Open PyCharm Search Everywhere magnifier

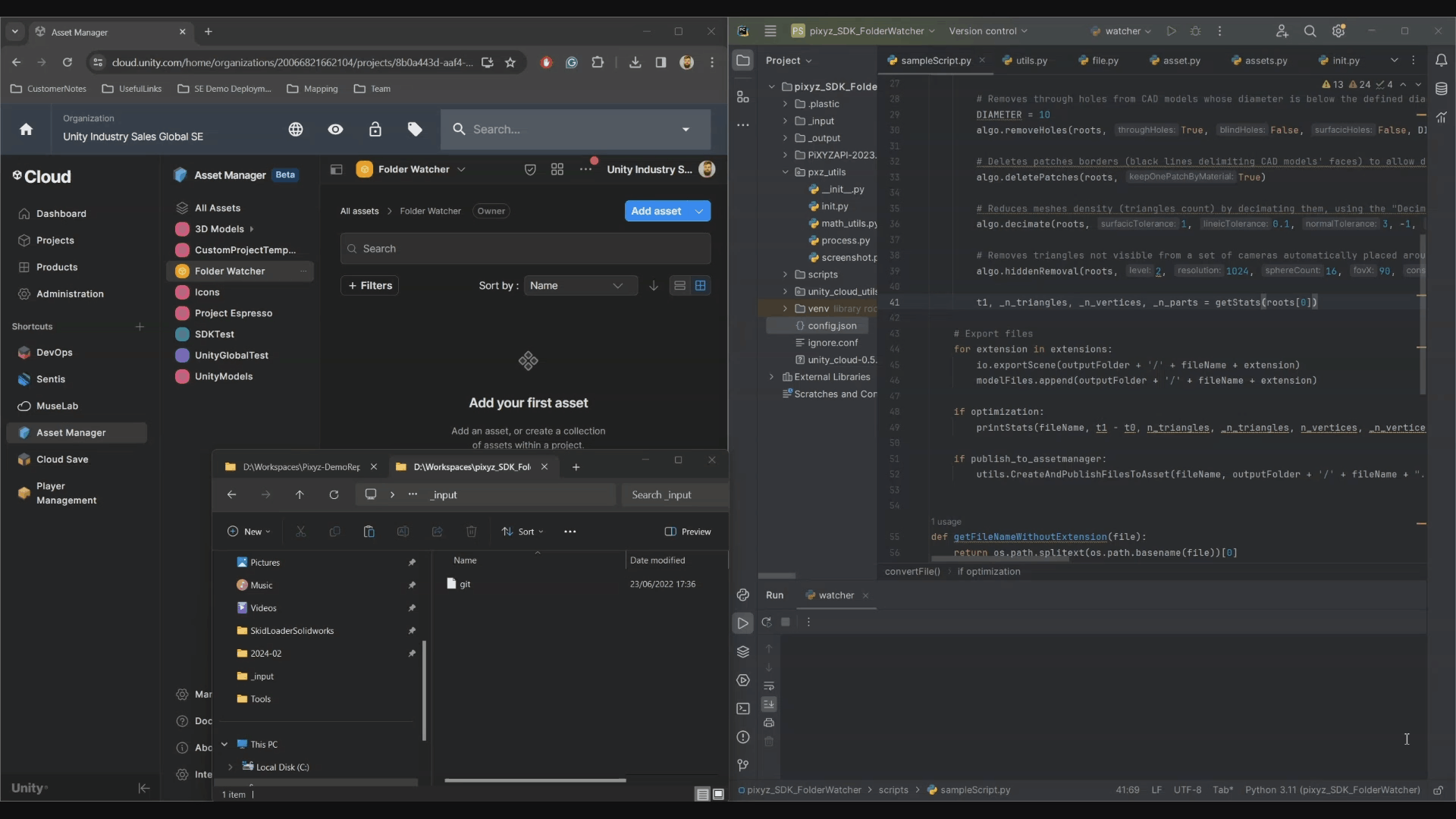1310,31
